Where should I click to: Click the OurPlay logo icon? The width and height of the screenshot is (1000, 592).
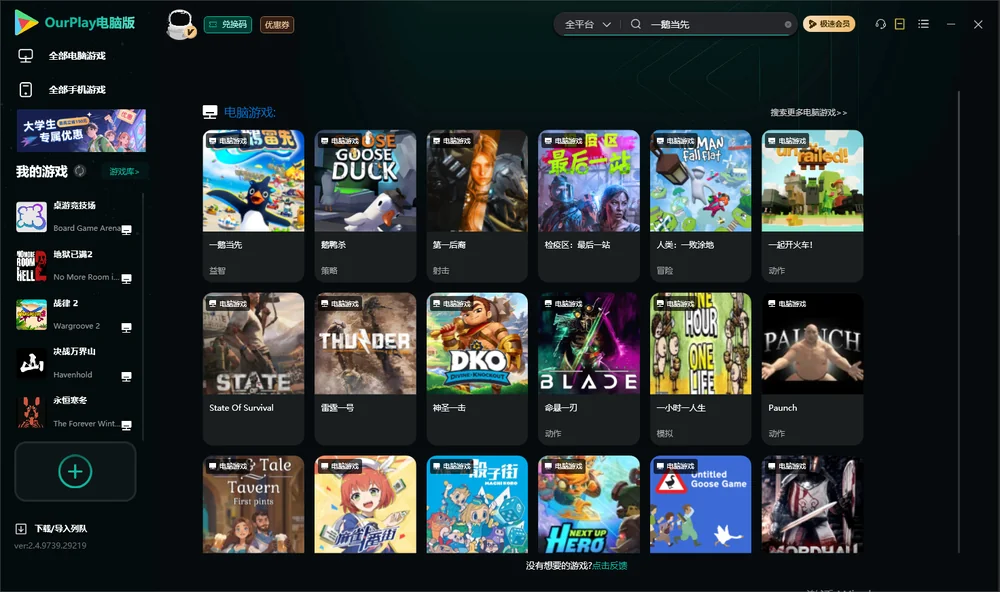pyautogui.click(x=26, y=23)
